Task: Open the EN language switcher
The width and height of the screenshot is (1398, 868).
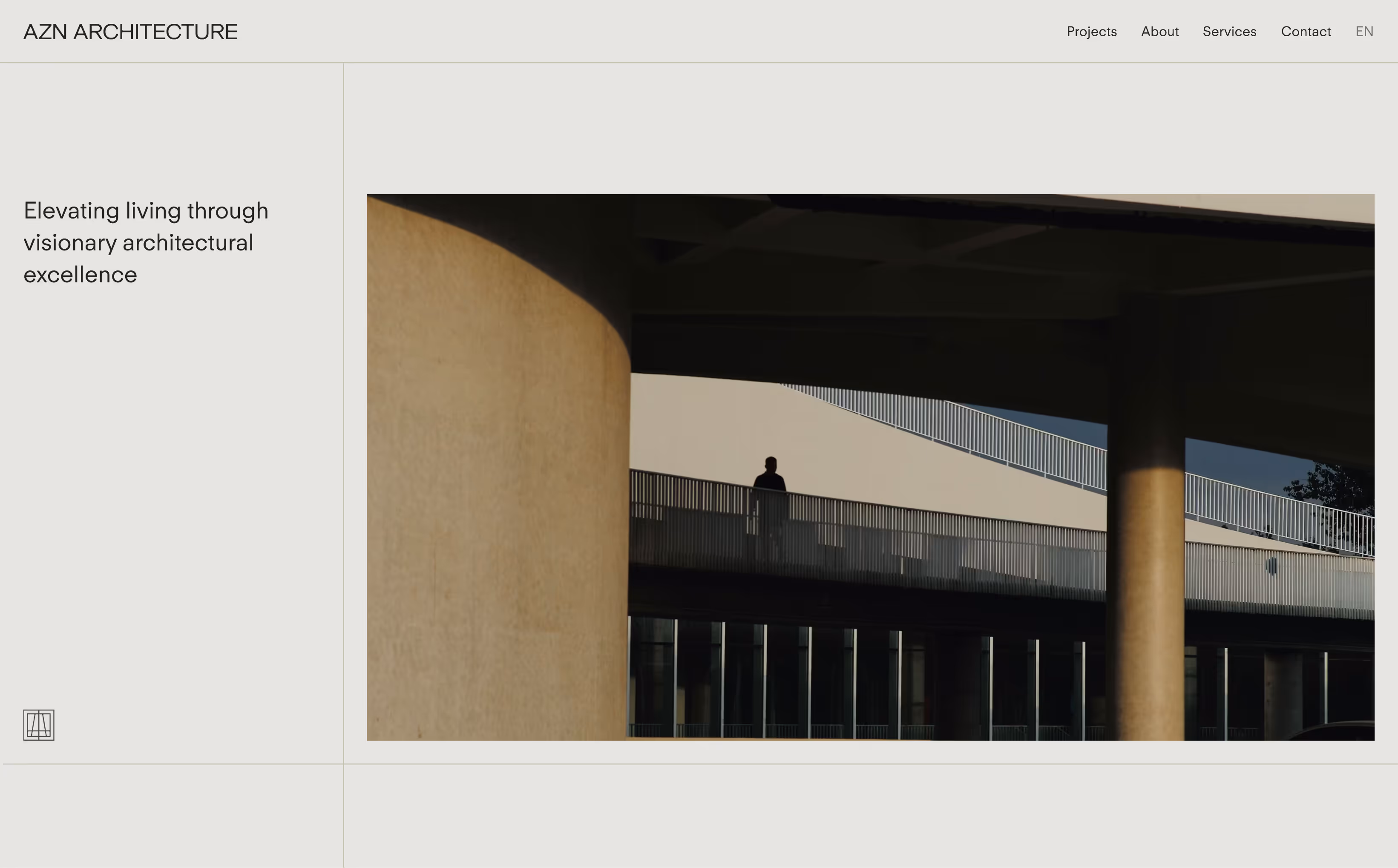Action: (1364, 32)
